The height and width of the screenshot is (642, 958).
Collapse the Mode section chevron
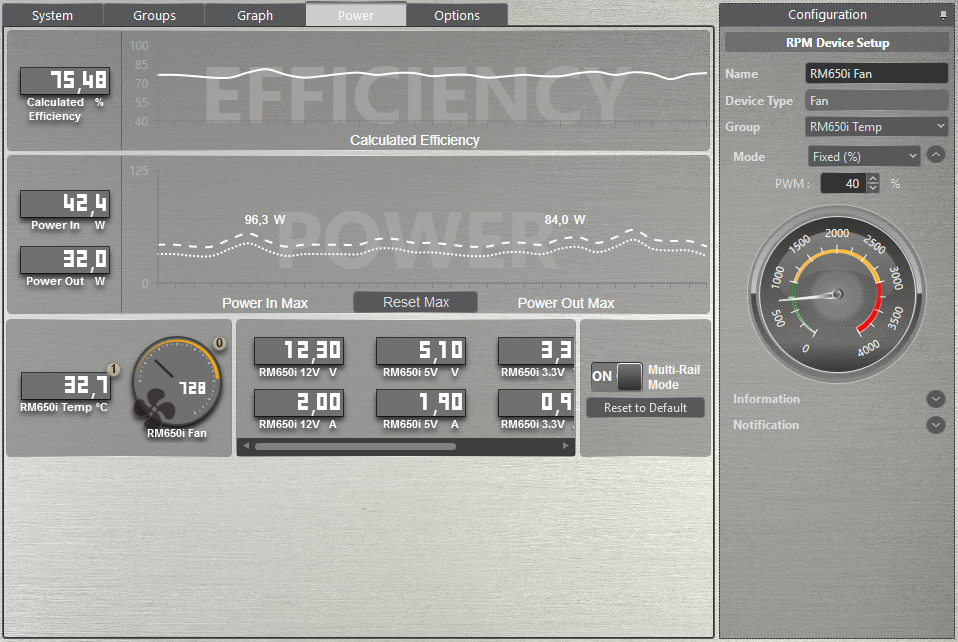pyautogui.click(x=935, y=155)
